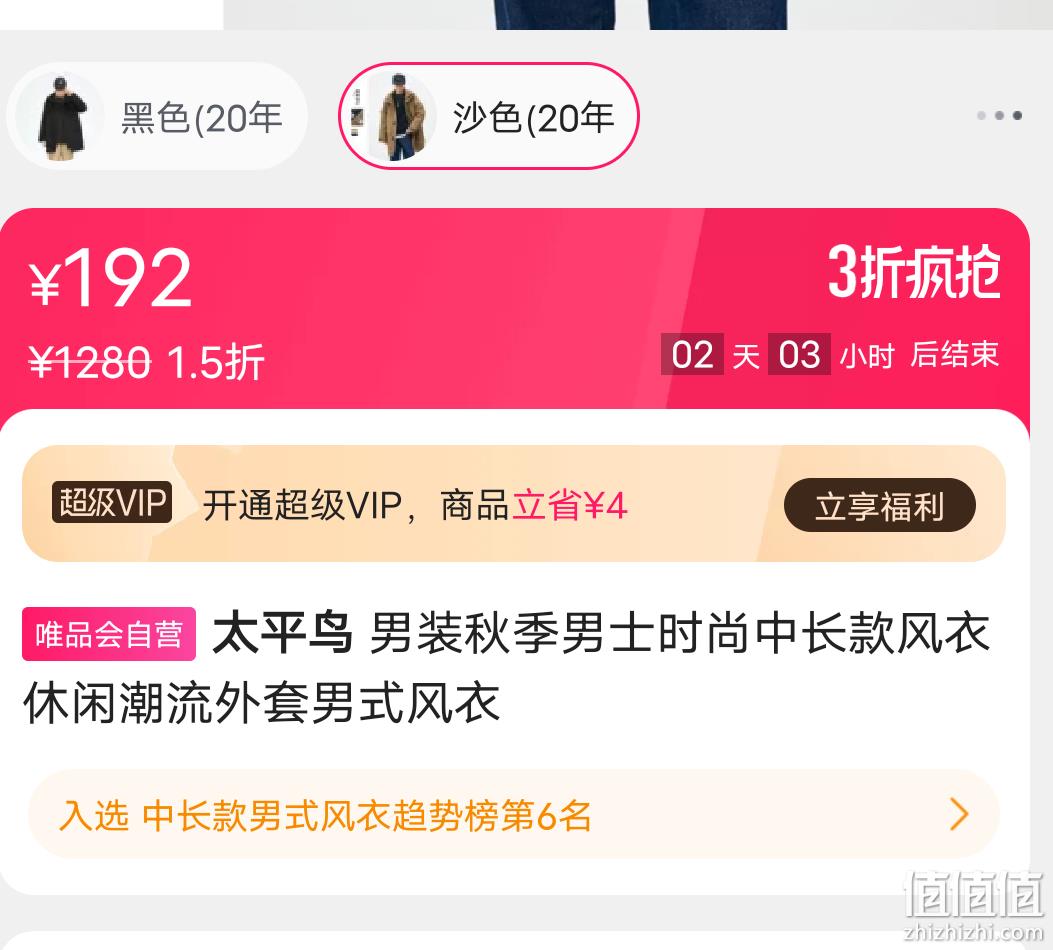The image size is (1053, 950).
Task: Tap the 02 days countdown box
Action: 692,354
